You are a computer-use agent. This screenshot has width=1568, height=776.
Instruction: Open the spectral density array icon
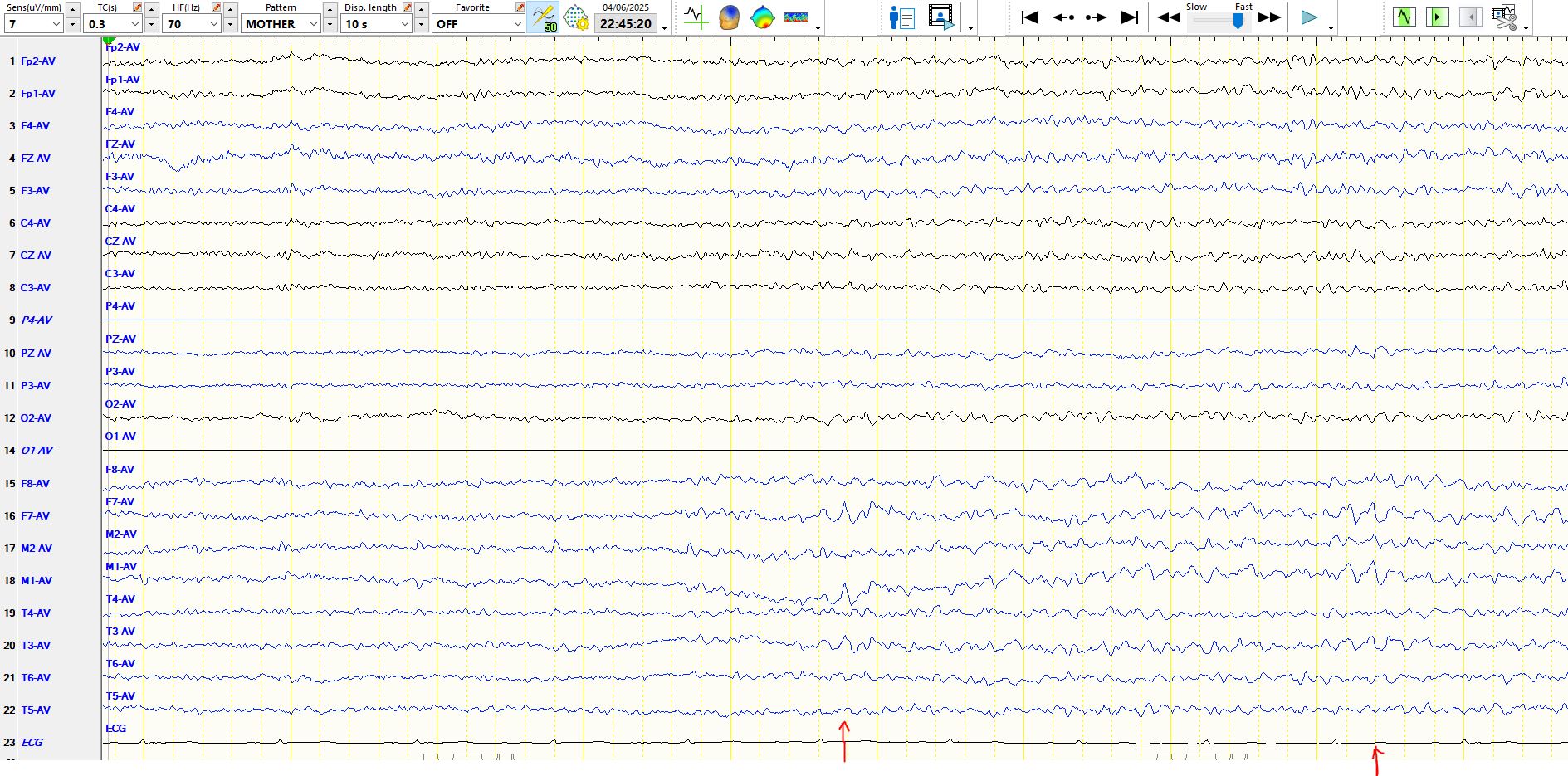(796, 17)
